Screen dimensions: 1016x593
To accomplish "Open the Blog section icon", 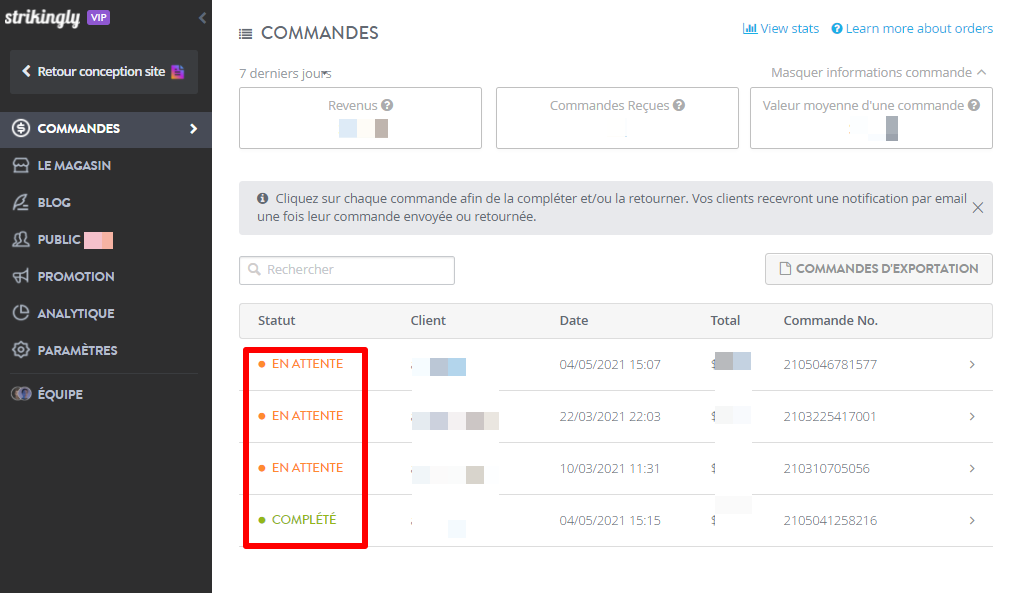I will click(x=22, y=202).
